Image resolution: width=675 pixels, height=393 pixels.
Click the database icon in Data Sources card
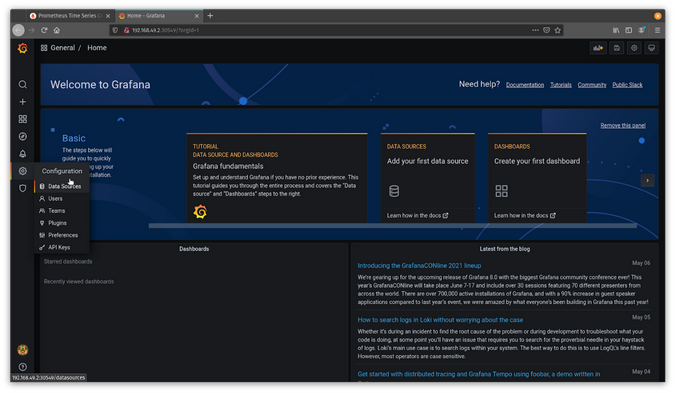pyautogui.click(x=394, y=191)
